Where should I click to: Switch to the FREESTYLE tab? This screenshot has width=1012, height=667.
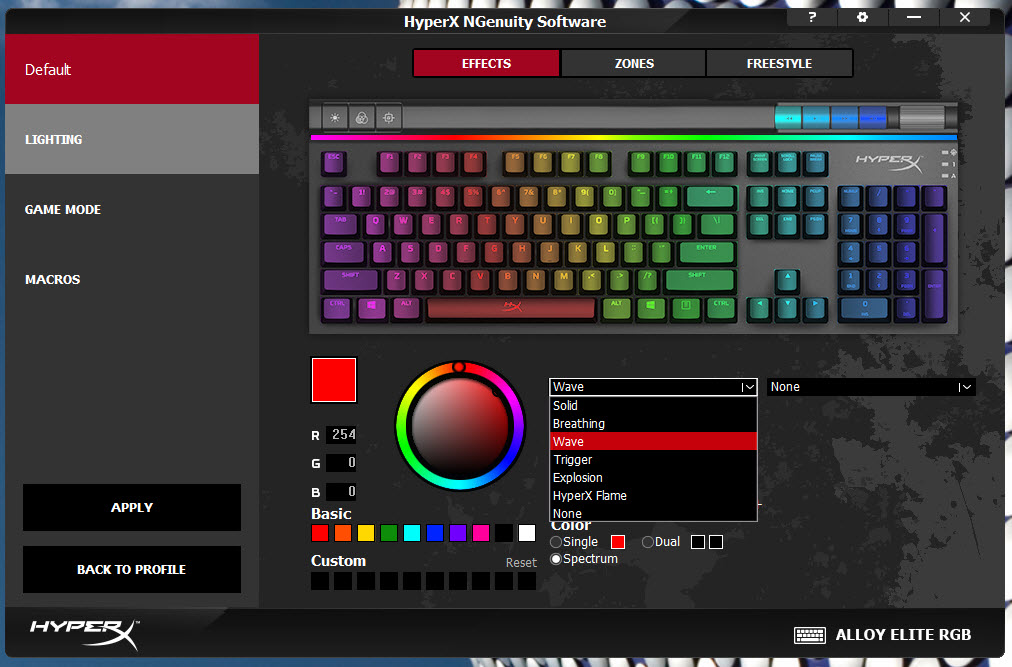point(779,64)
